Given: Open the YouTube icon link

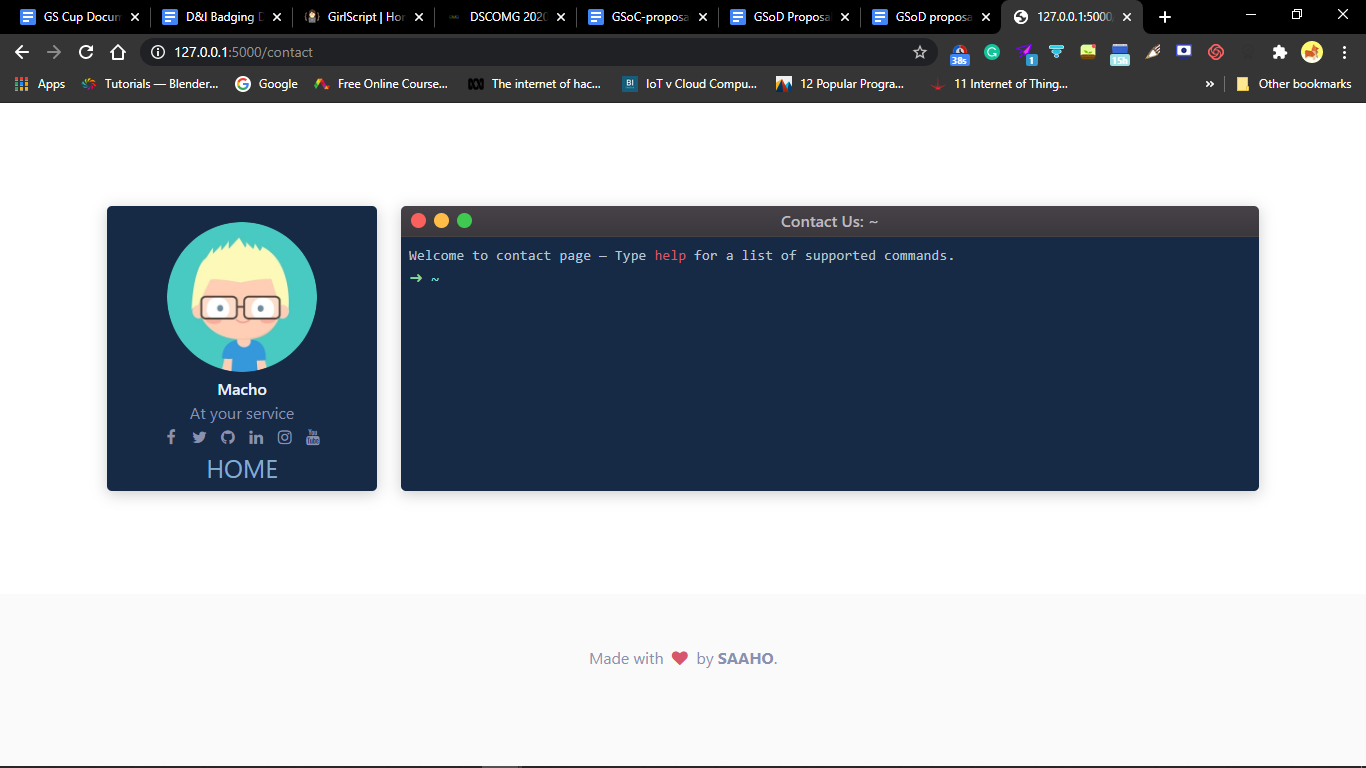Looking at the screenshot, I should (x=313, y=437).
